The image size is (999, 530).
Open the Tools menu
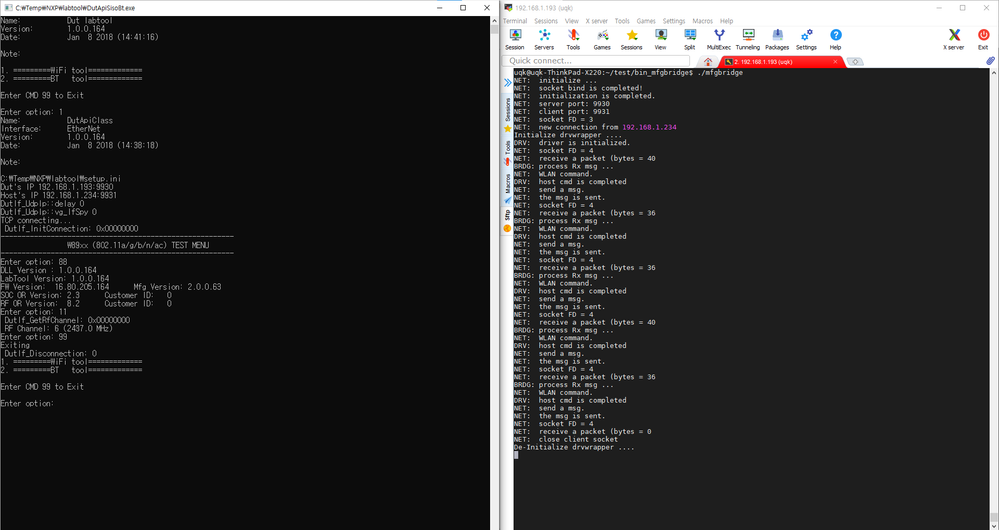[x=622, y=21]
